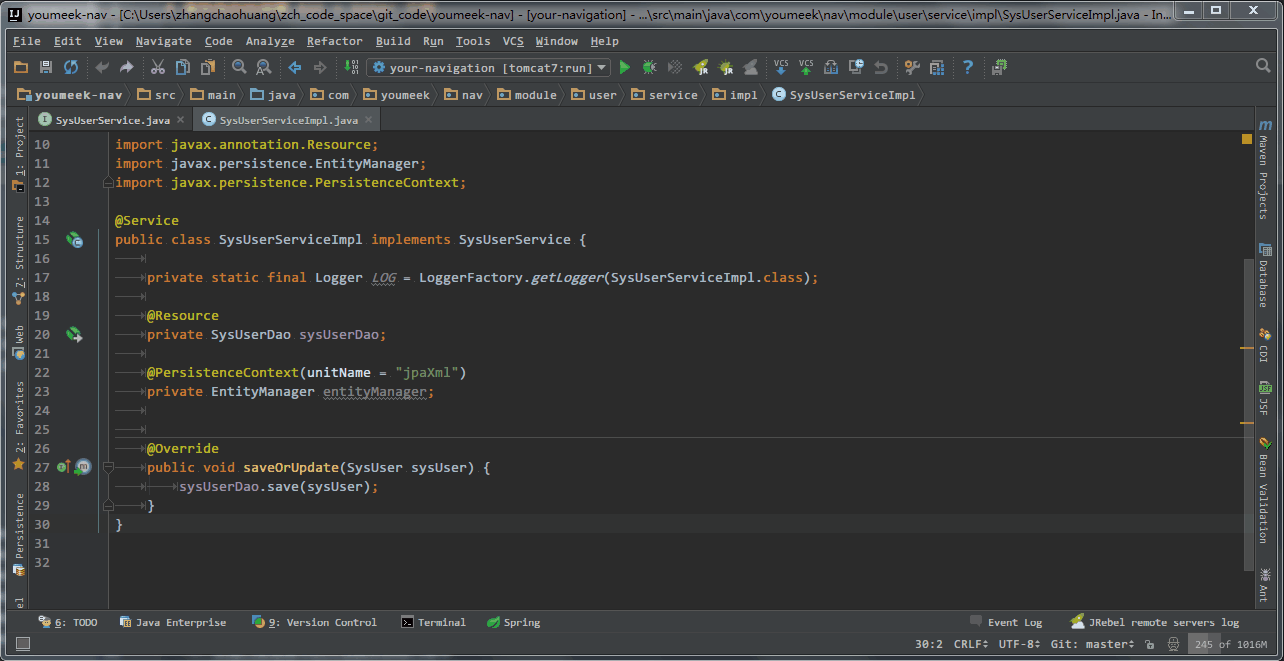This screenshot has height=661, width=1284.
Task: Toggle the file read-only lock icon
Action: (x=1149, y=644)
